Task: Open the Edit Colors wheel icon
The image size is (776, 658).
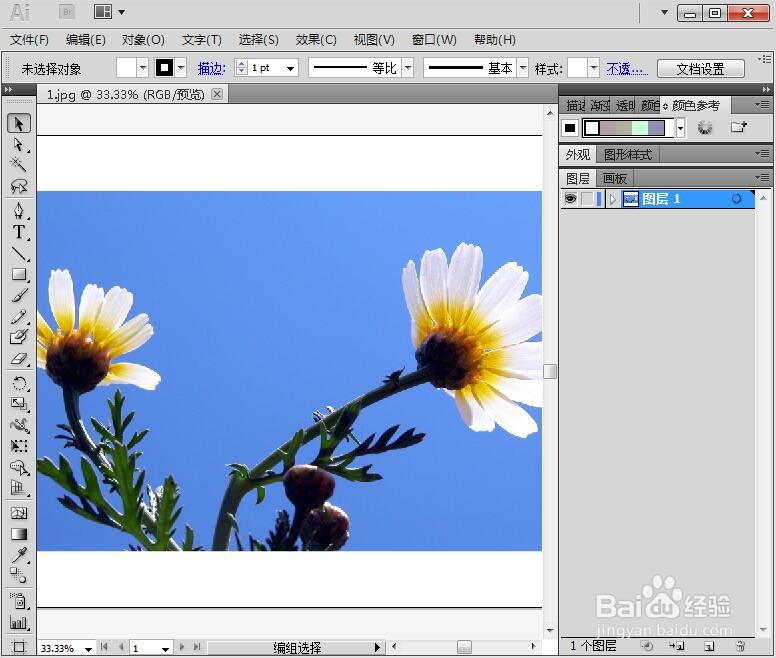Action: (705, 128)
